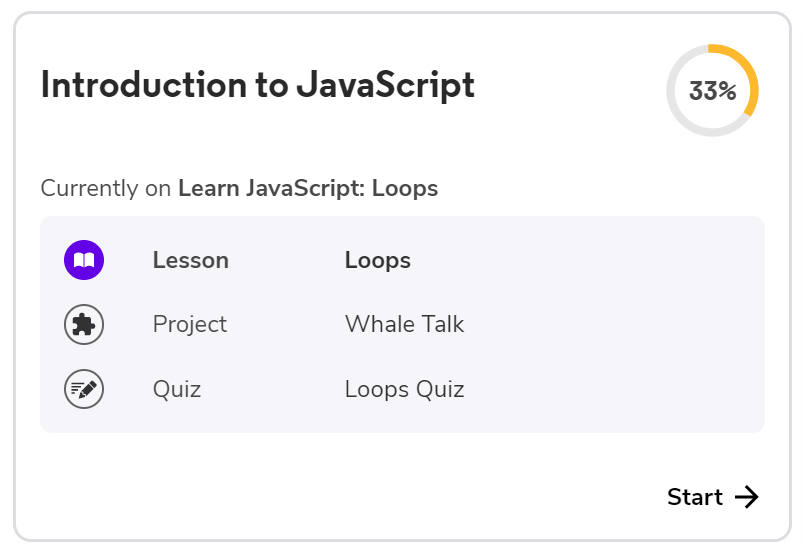Open the Introduction to JavaScript course title
This screenshot has width=803, height=556.
(257, 86)
